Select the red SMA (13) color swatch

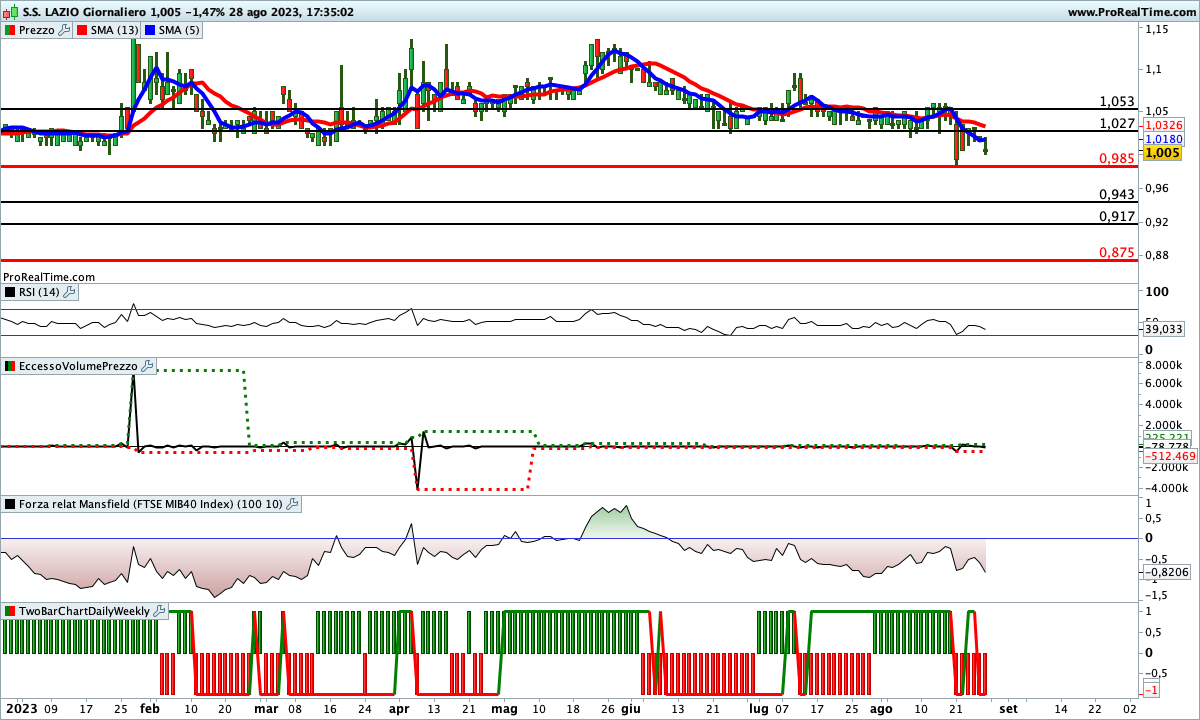coord(82,30)
